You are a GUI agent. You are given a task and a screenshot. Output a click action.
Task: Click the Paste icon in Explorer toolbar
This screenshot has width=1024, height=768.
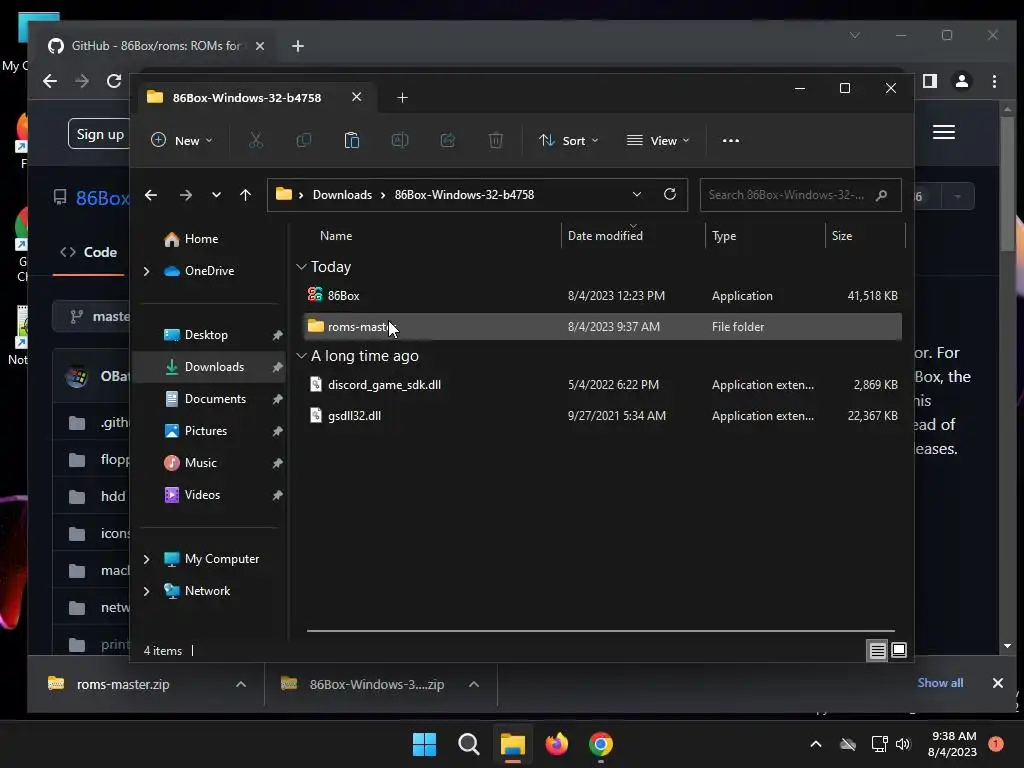point(352,140)
